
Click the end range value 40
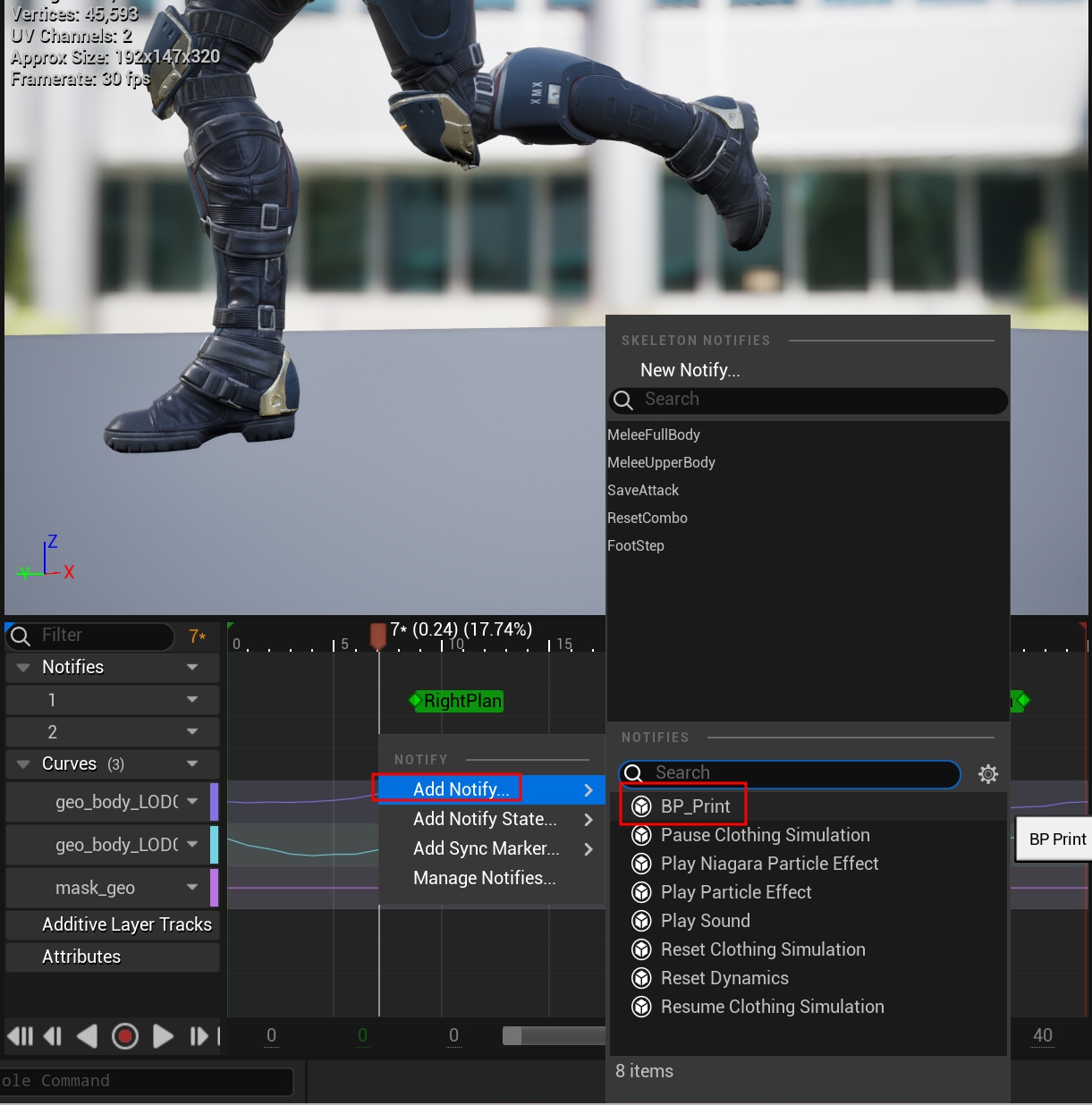1043,1035
